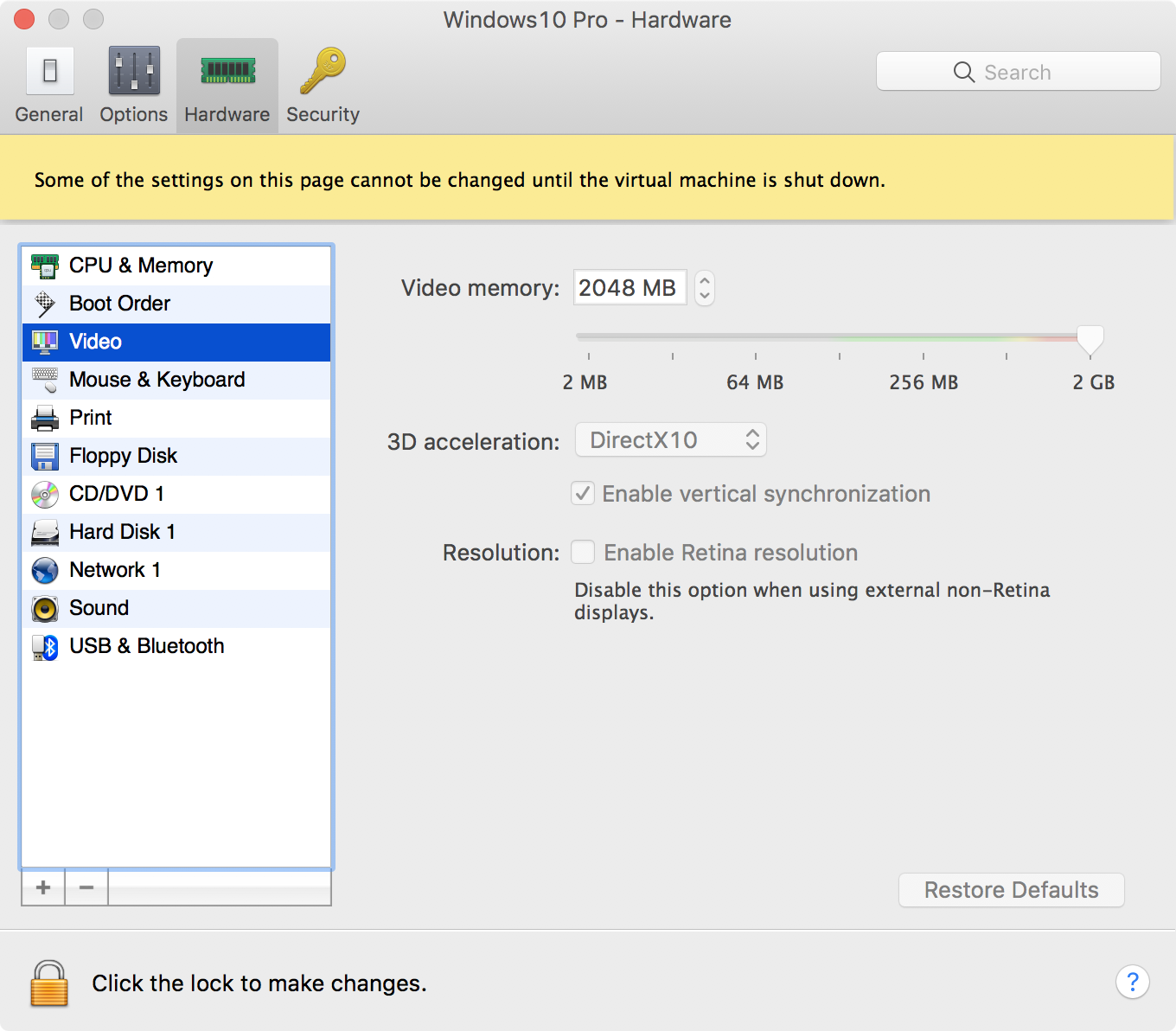
Task: Close the Hardware settings window
Action: click(x=24, y=18)
